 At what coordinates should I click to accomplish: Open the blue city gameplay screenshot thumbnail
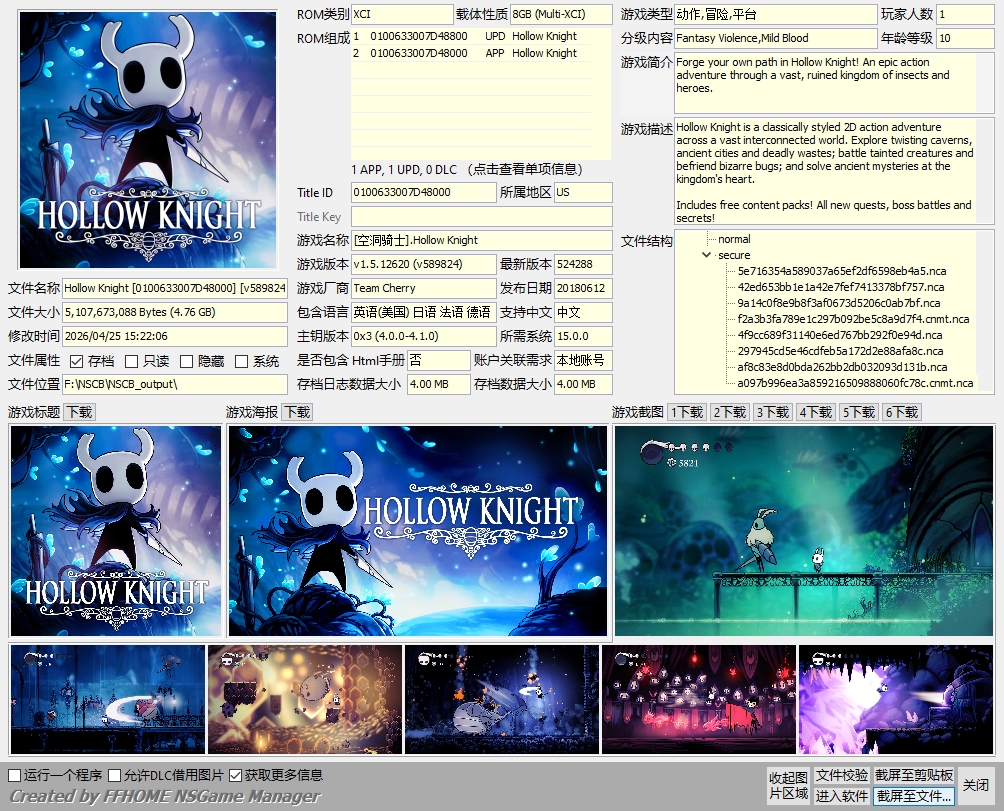(x=108, y=699)
